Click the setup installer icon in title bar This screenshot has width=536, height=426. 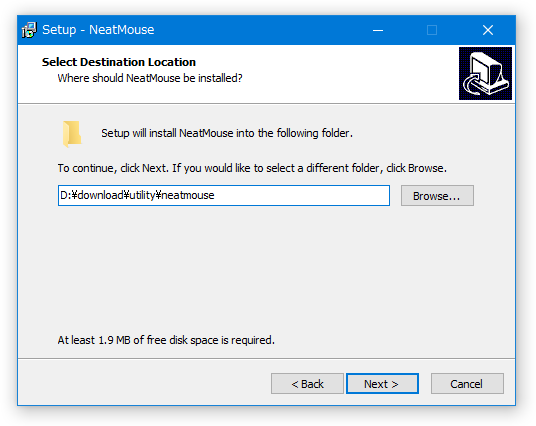click(x=29, y=30)
